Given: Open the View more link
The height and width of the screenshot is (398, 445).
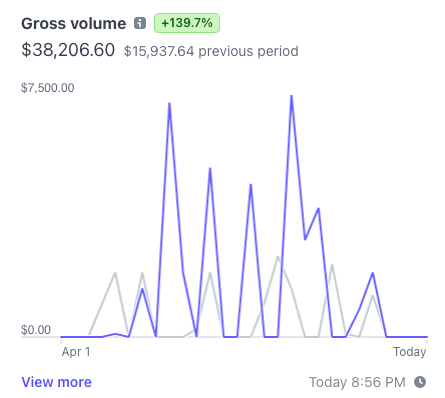Looking at the screenshot, I should pos(56,382).
